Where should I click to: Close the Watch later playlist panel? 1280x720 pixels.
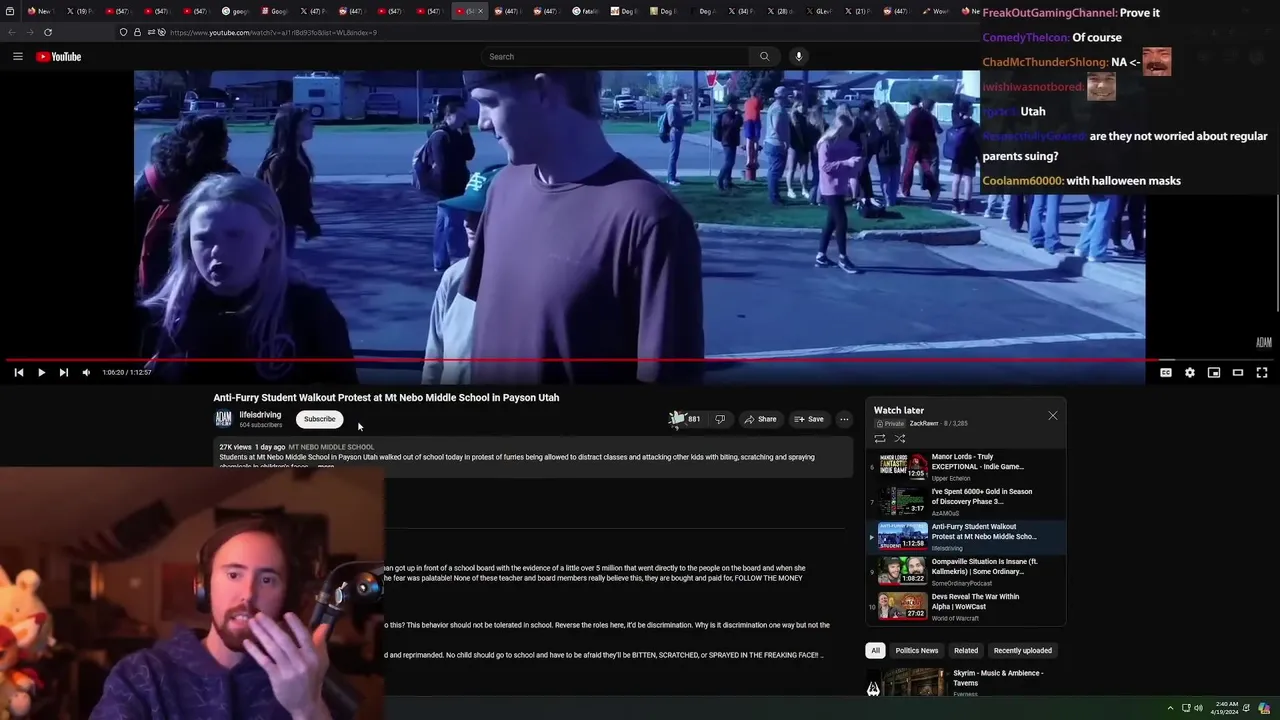[x=1052, y=415]
